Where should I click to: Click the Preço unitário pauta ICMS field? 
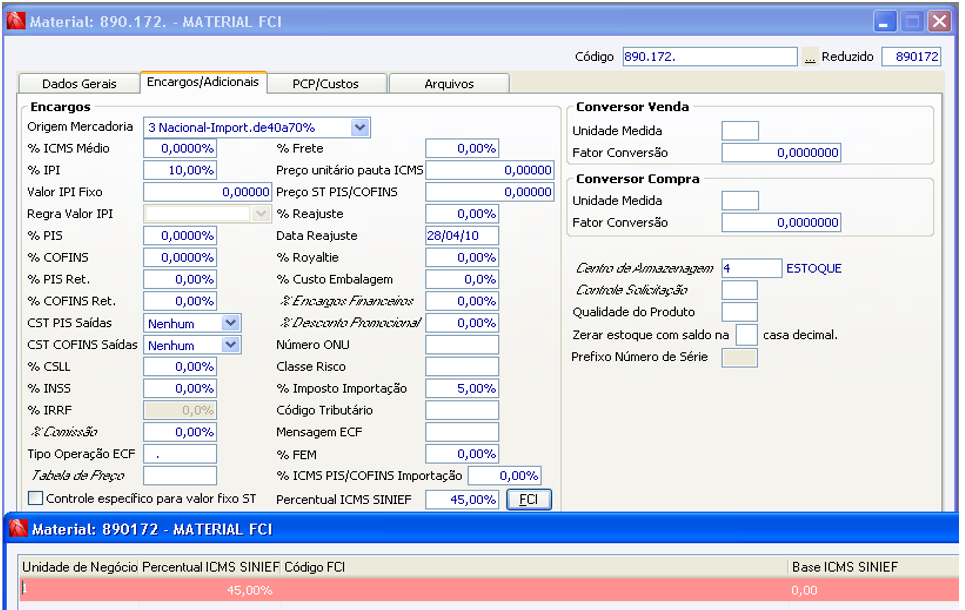tap(490, 170)
